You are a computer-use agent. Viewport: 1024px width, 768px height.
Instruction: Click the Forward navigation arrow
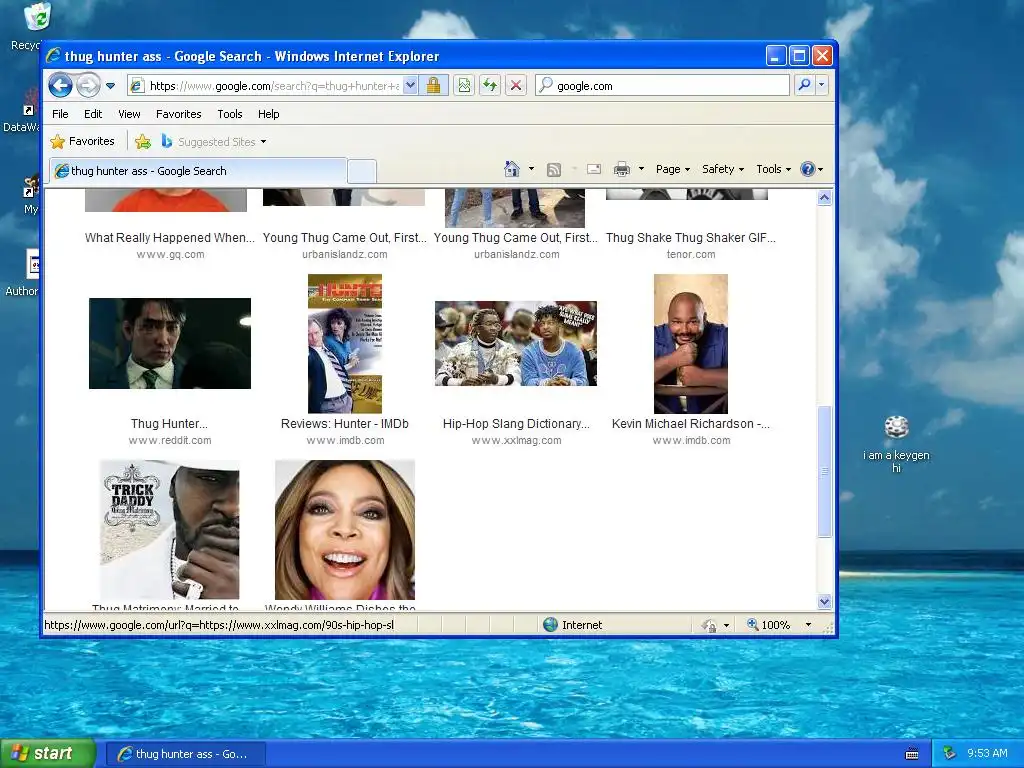coord(88,86)
